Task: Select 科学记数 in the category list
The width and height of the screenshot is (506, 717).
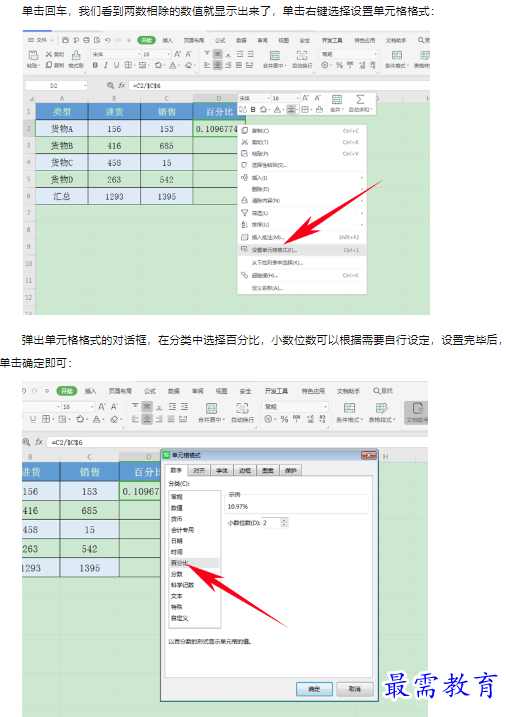Action: pos(194,585)
